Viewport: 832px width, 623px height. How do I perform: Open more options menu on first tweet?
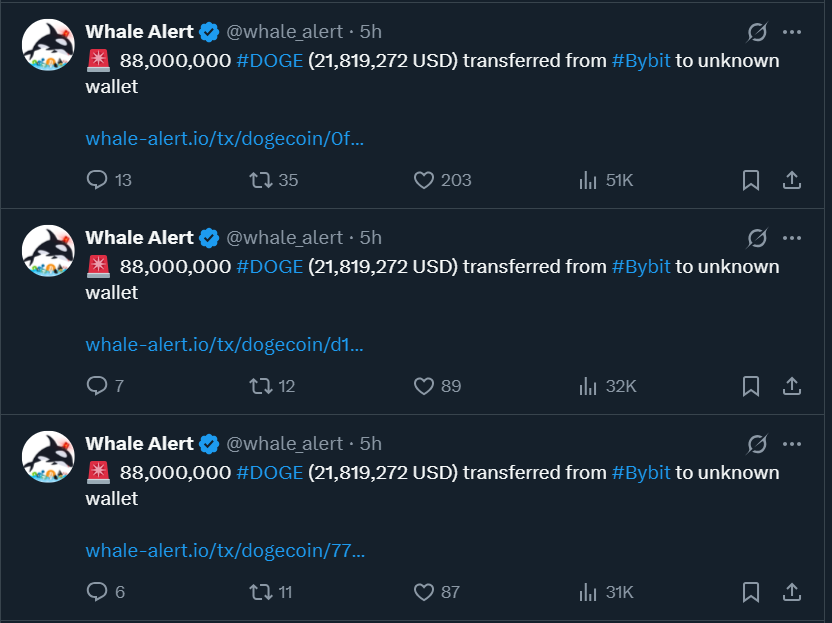coord(792,32)
